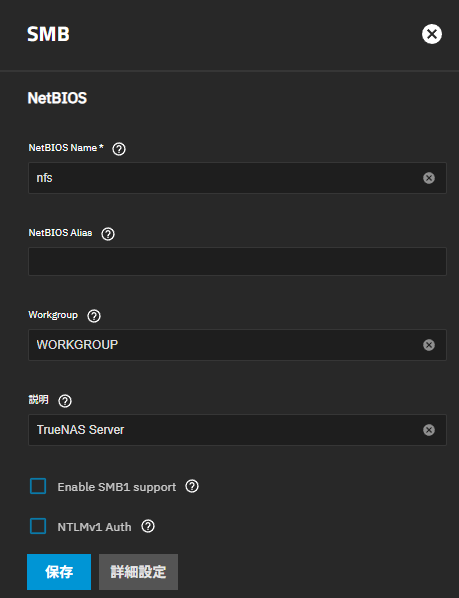Screen dimensions: 459x598
Task: Toggle the NTLMv1 Auth checkbox
Action: pos(38,526)
